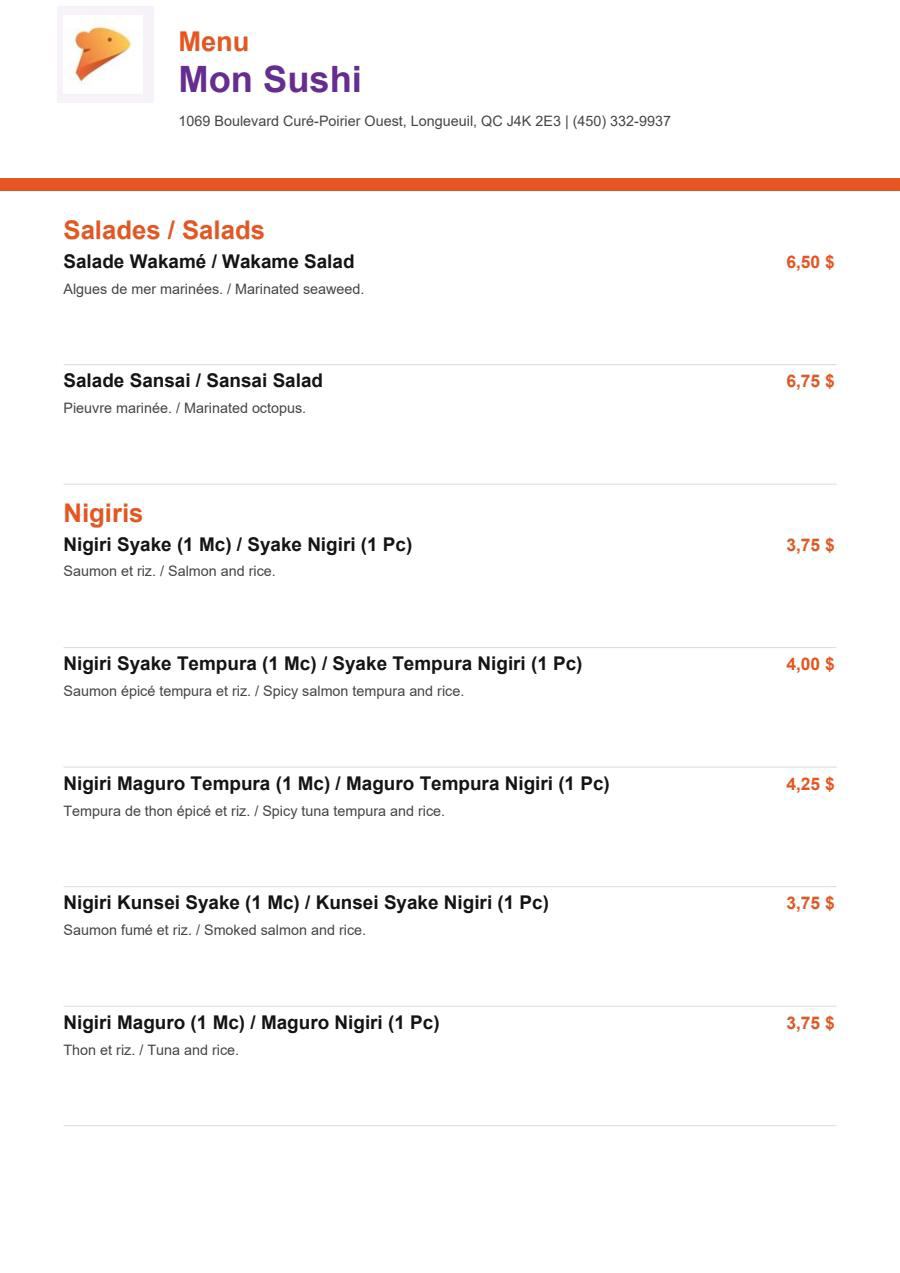The height and width of the screenshot is (1273, 900).
Task: Click the Mon Sushi logo icon
Action: click(x=105, y=54)
